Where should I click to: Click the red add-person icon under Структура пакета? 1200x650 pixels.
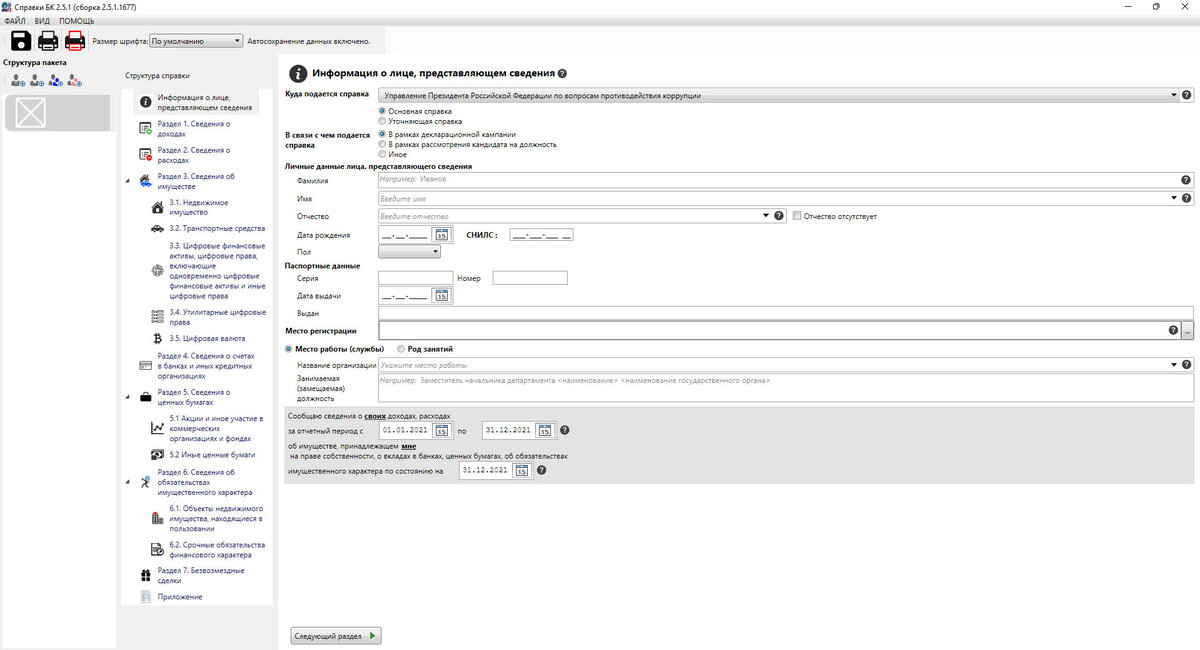pyautogui.click(x=75, y=80)
